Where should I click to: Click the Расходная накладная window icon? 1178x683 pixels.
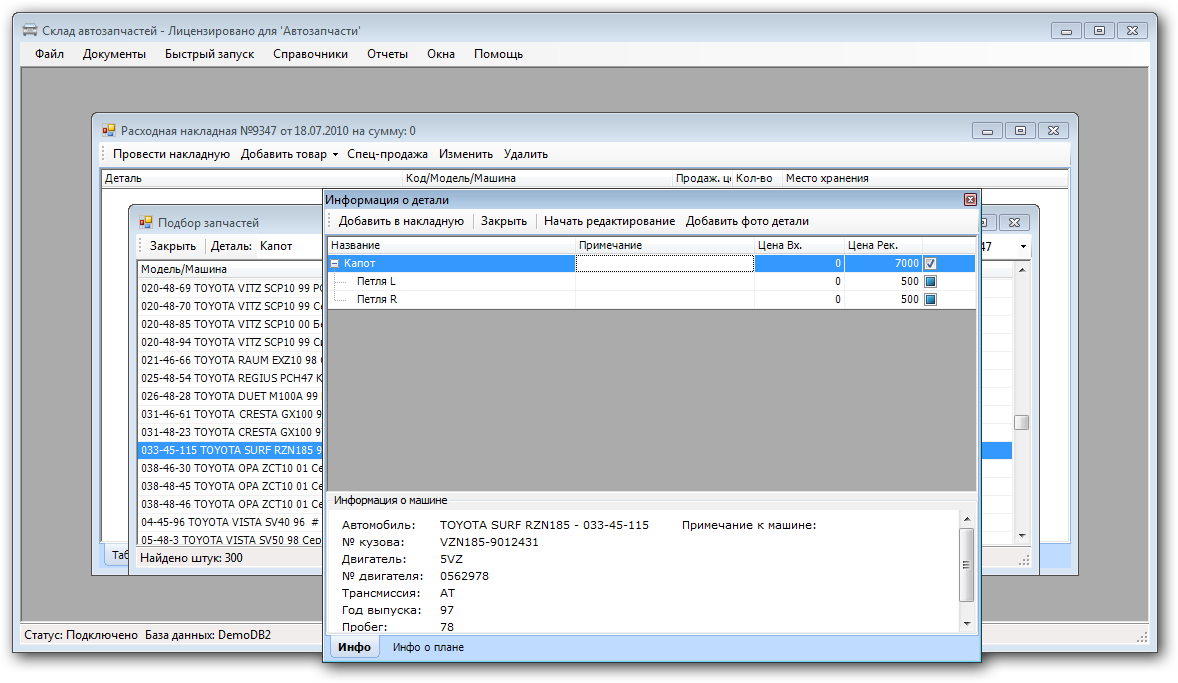[109, 131]
